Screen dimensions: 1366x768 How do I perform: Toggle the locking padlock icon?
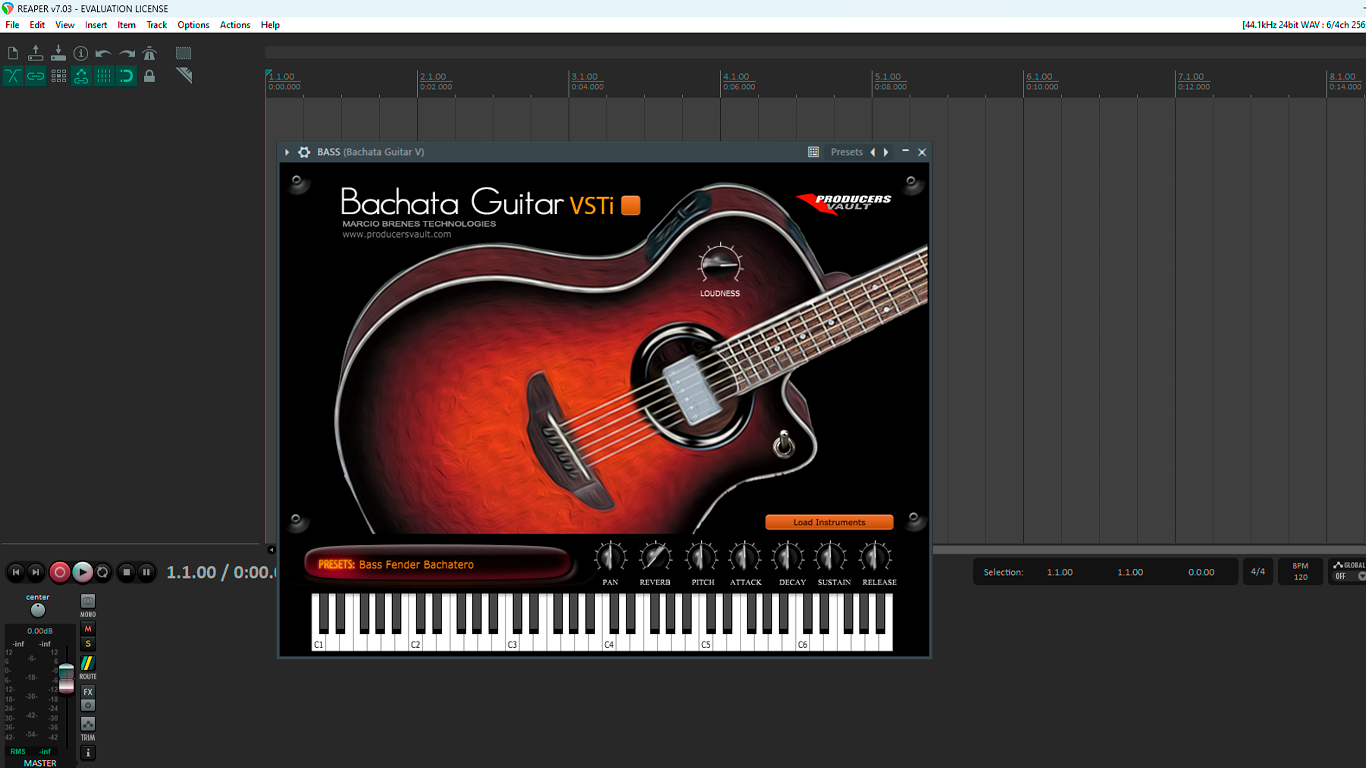(149, 76)
